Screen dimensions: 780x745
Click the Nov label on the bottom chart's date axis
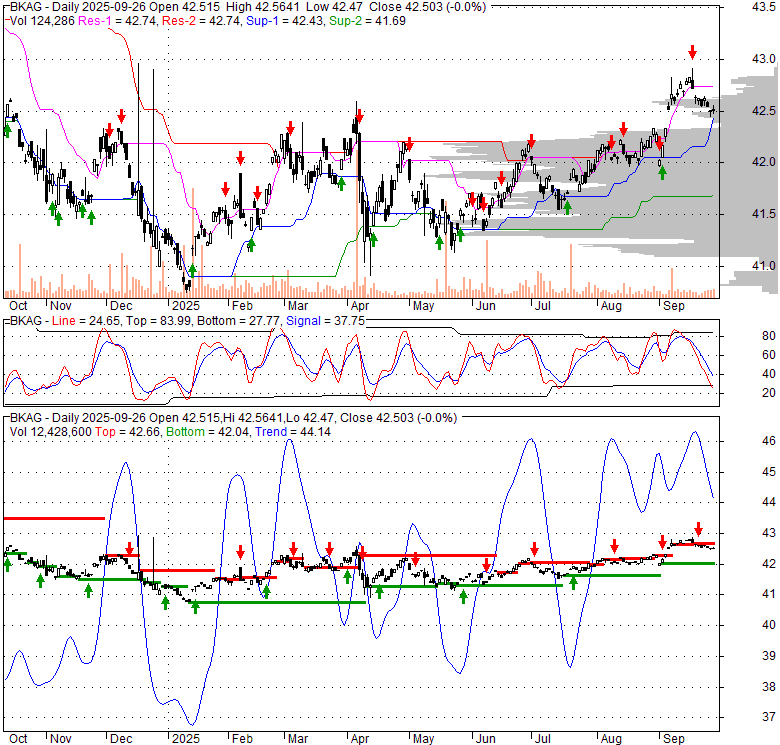click(61, 739)
